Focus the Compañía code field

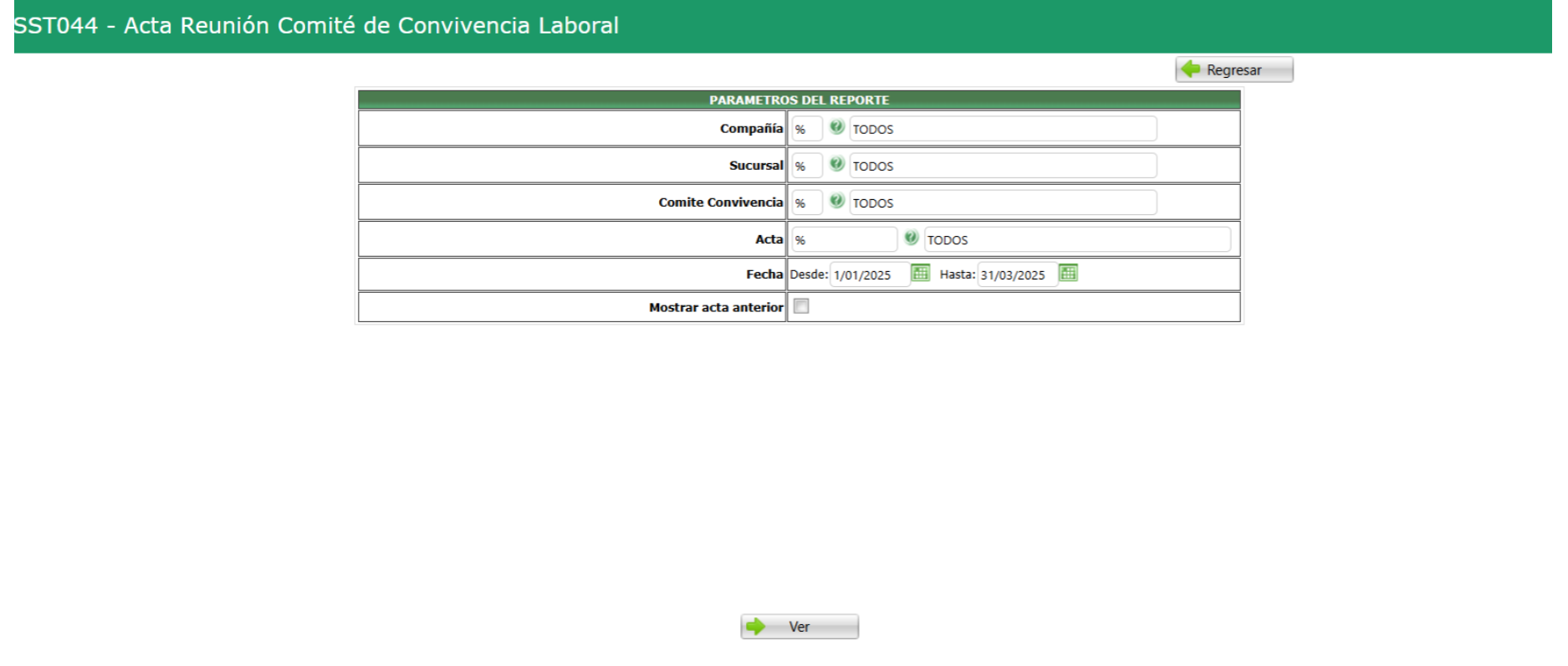pos(807,129)
